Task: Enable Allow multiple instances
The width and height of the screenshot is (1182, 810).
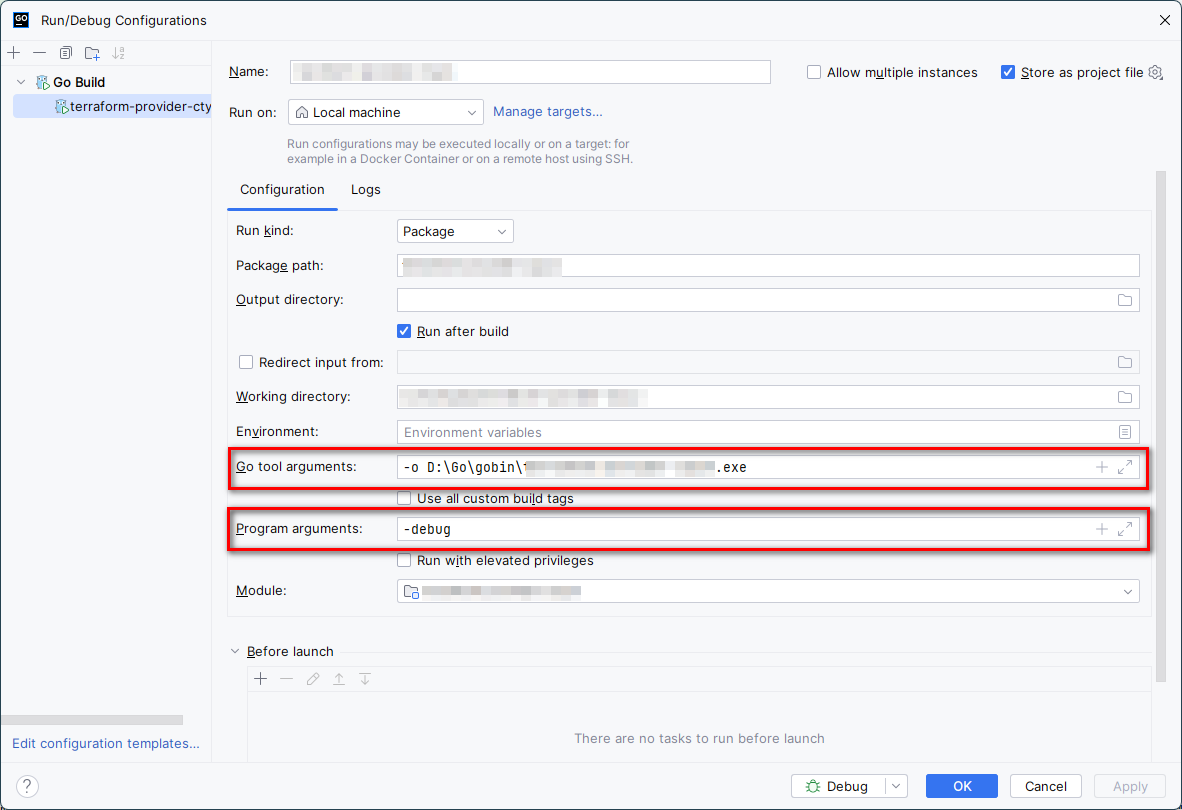Action: pos(813,72)
